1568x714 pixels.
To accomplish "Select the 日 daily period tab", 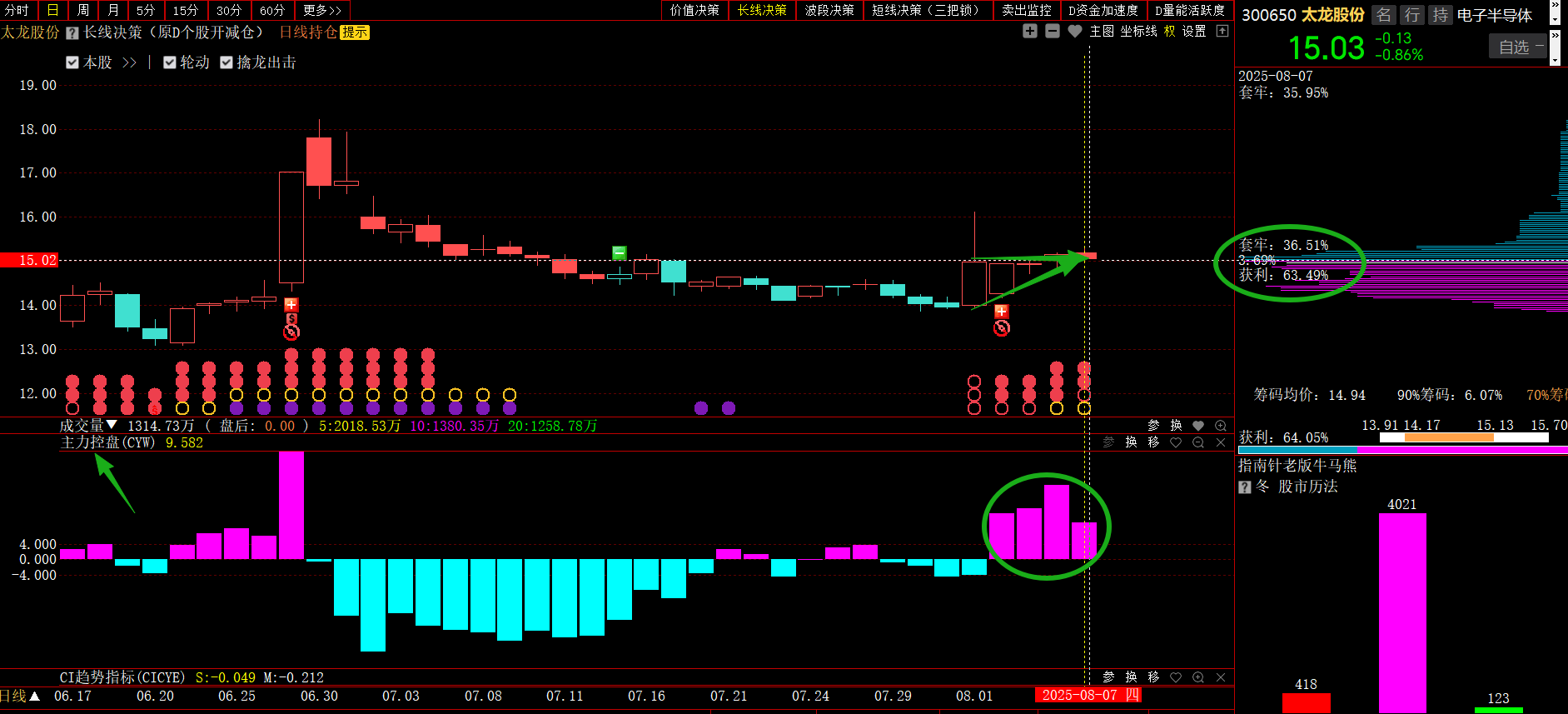I will tap(52, 10).
